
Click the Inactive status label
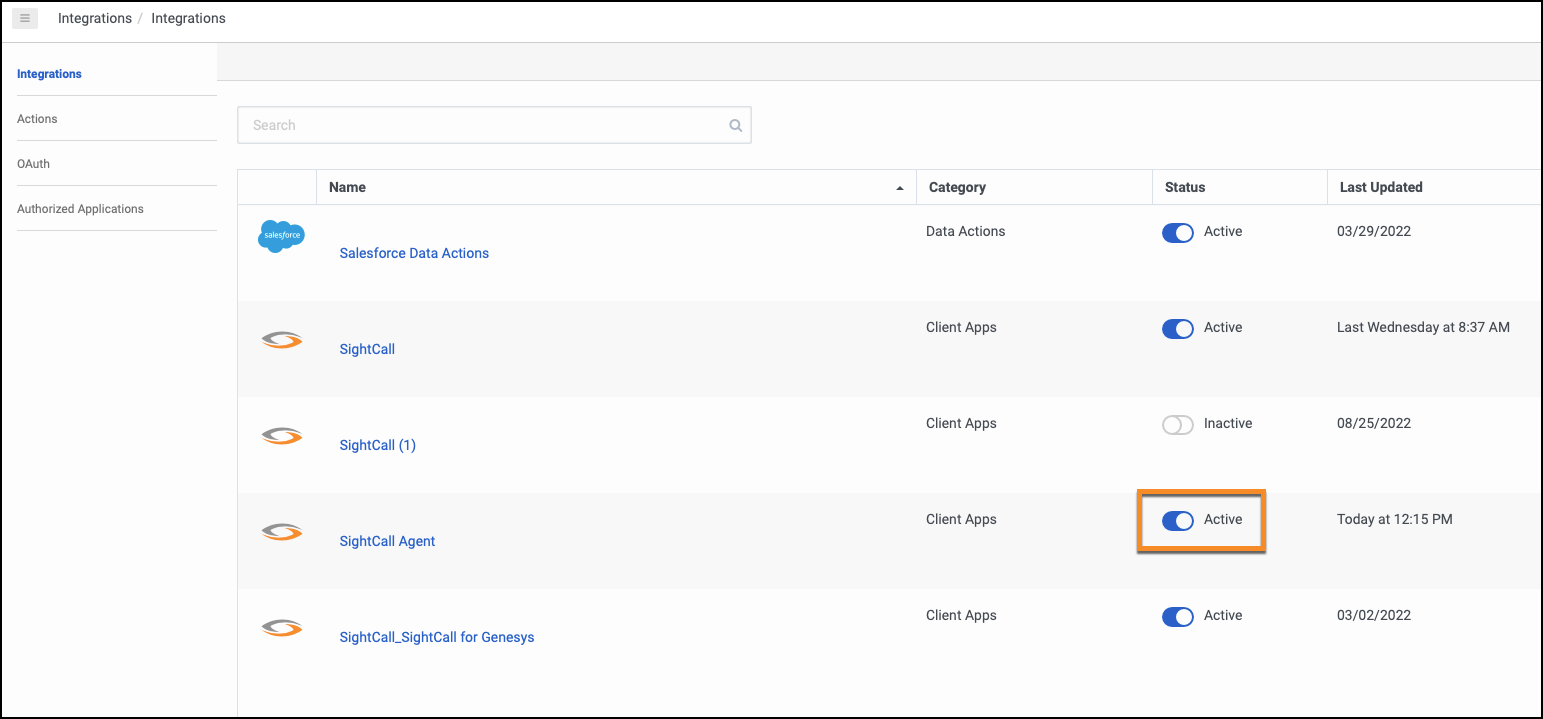coord(1228,423)
